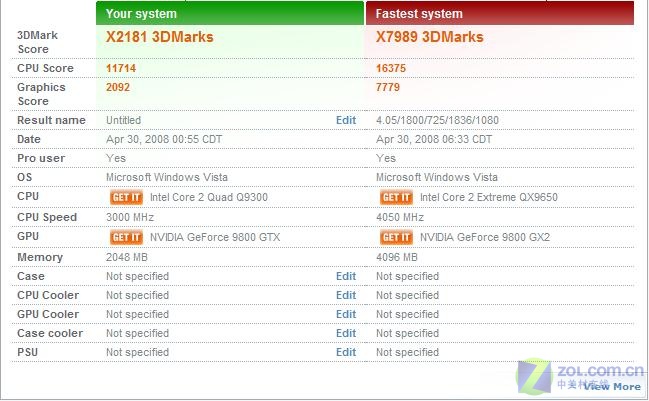Screen dimensions: 649x401
Task: Click the 3DMark Score row label
Action: [37, 42]
